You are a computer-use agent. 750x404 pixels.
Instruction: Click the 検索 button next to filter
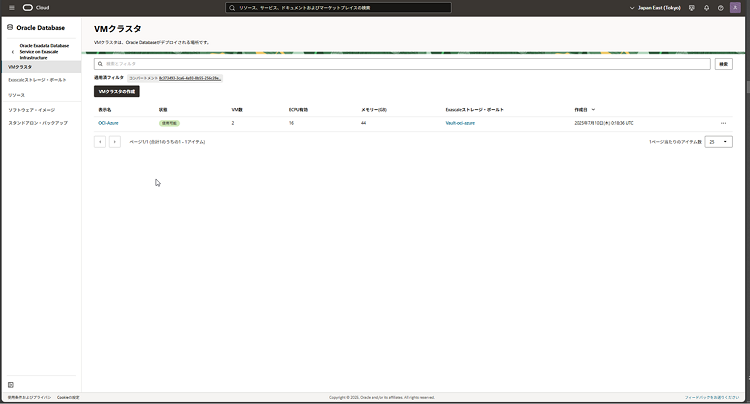point(724,63)
